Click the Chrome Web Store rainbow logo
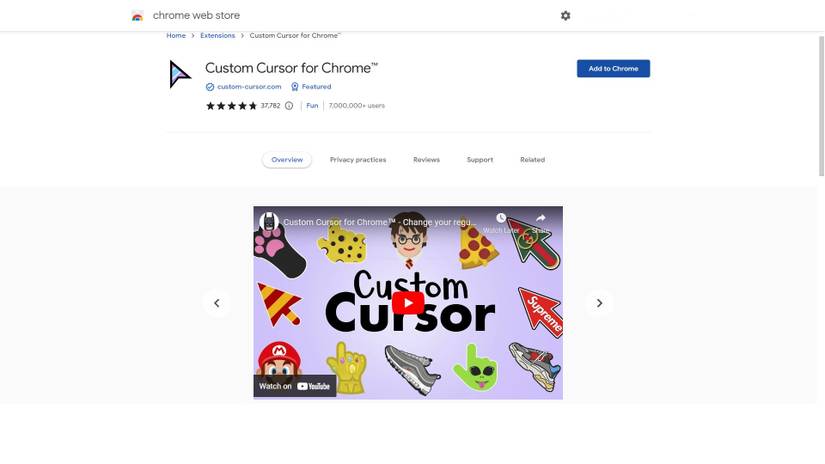825x464 pixels. point(137,16)
